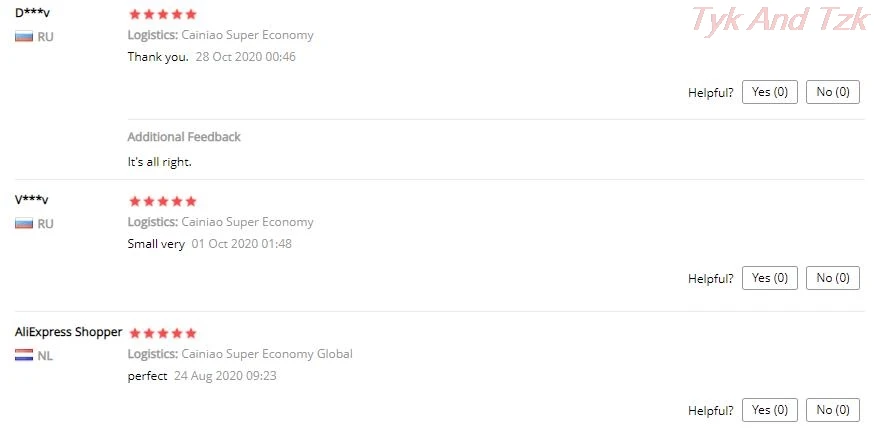
Task: Open reviewer D***v's profile name
Action: pos(32,13)
